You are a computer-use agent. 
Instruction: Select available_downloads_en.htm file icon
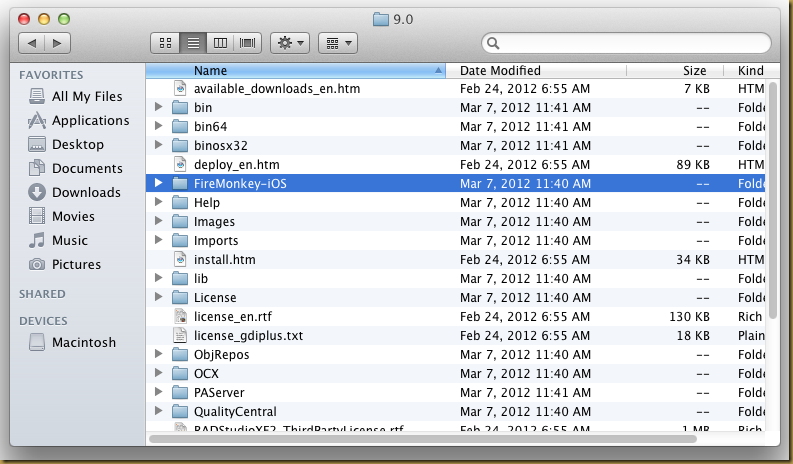pyautogui.click(x=180, y=88)
